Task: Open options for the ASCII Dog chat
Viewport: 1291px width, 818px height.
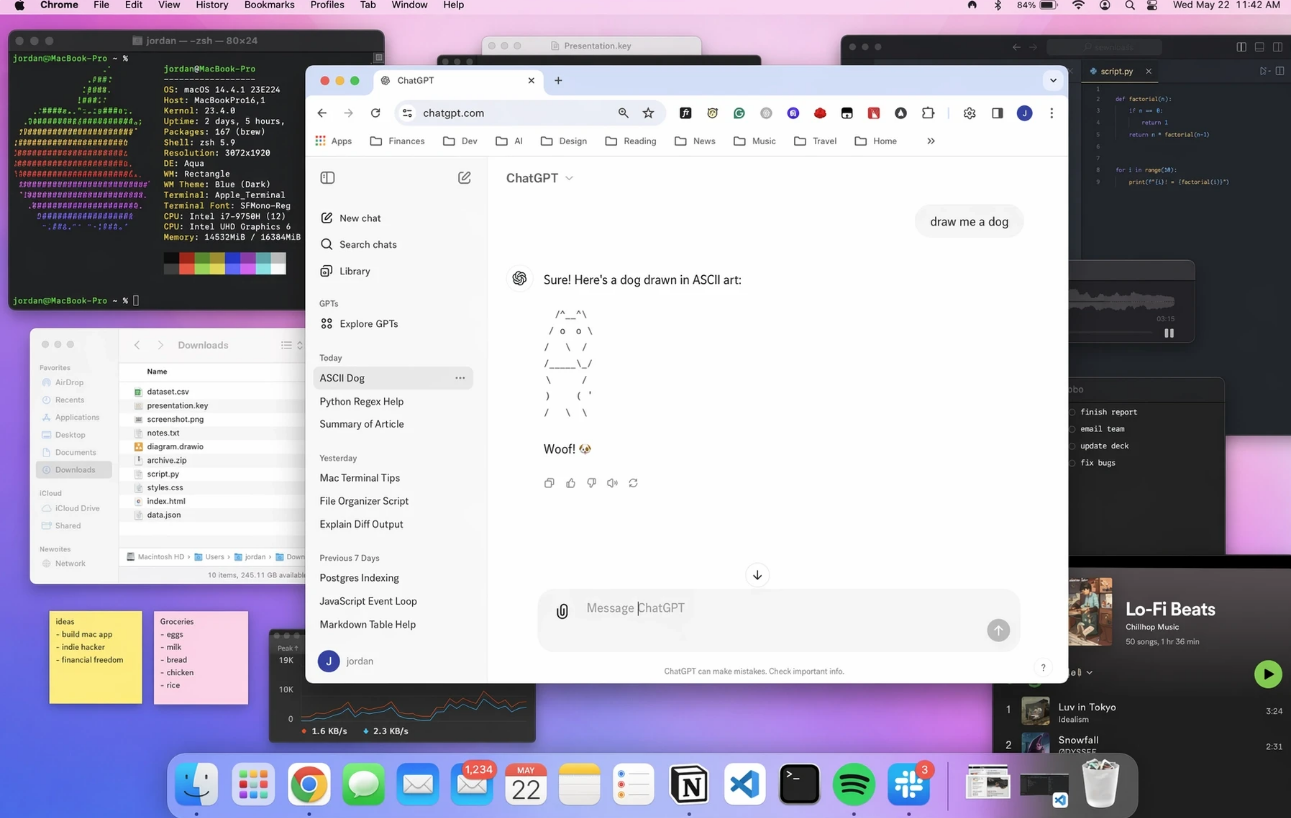Action: [x=460, y=378]
